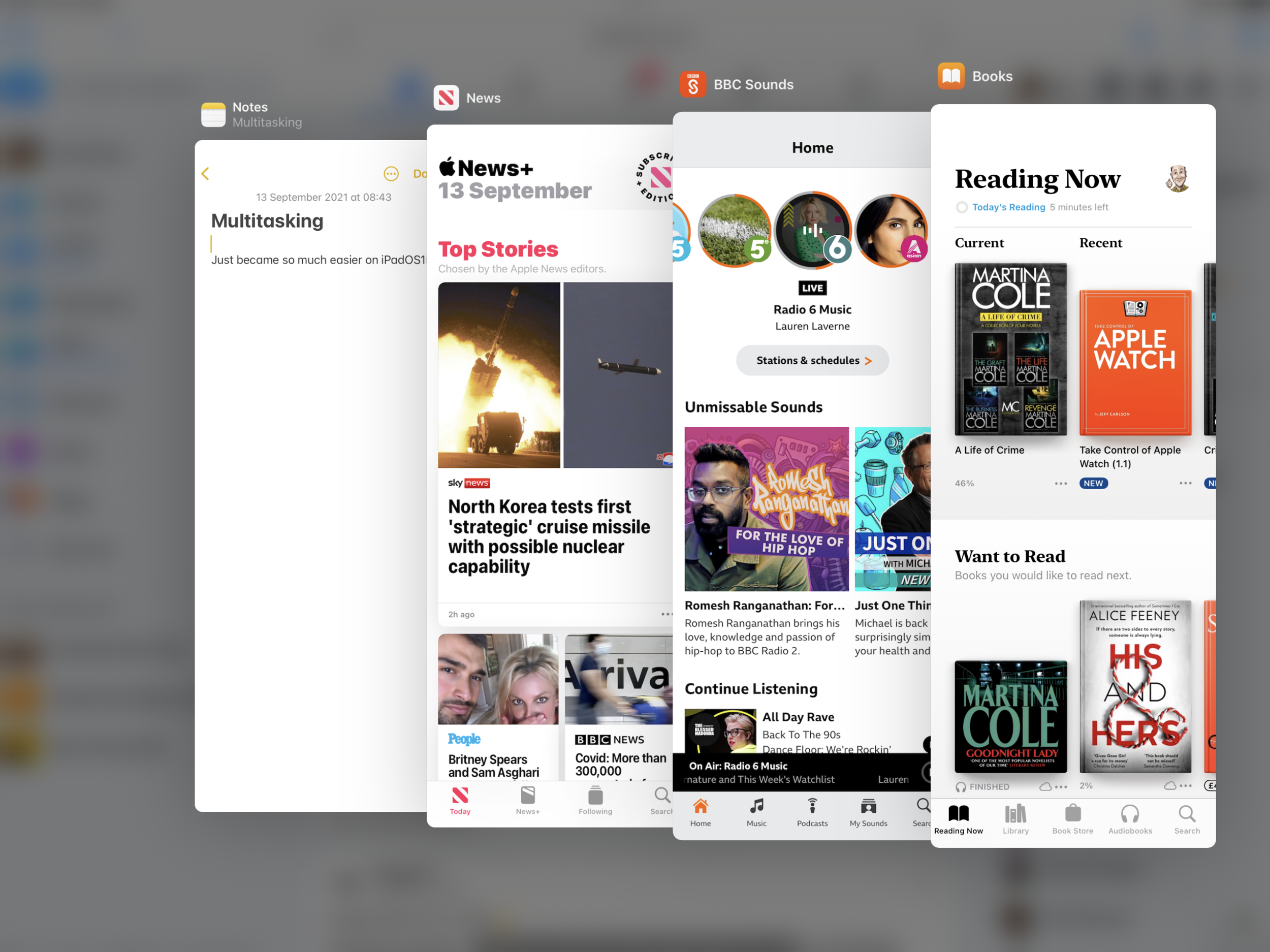
Task: Tap Continue Listening heading
Action: 751,688
